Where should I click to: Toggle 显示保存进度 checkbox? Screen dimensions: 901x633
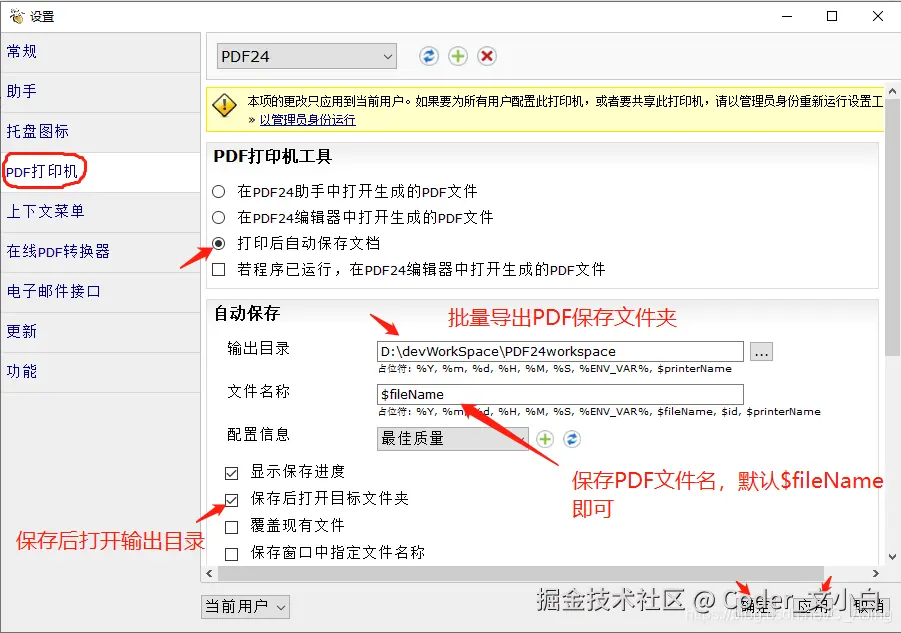[x=232, y=473]
